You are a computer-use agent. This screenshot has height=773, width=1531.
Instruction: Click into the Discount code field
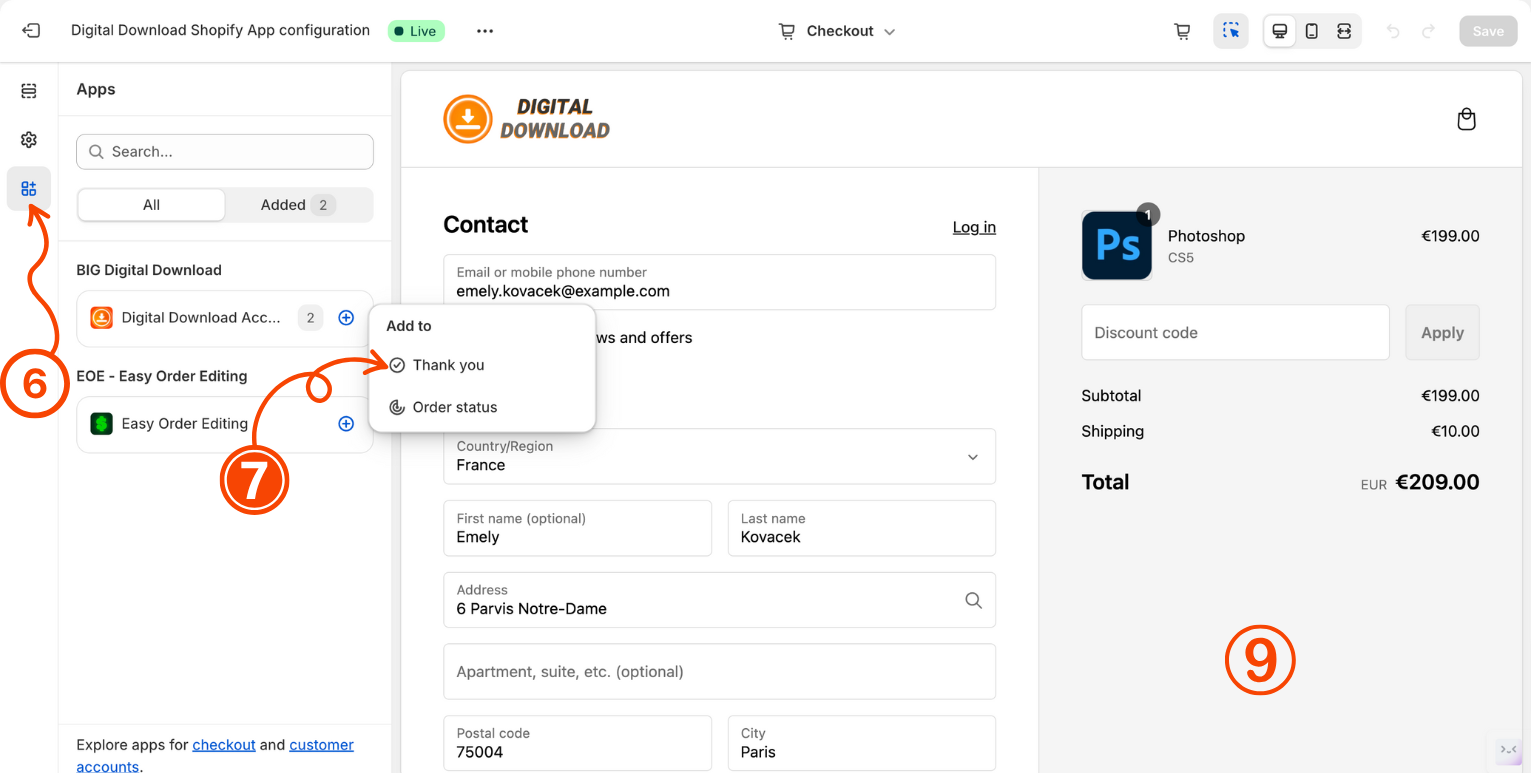pos(1235,333)
